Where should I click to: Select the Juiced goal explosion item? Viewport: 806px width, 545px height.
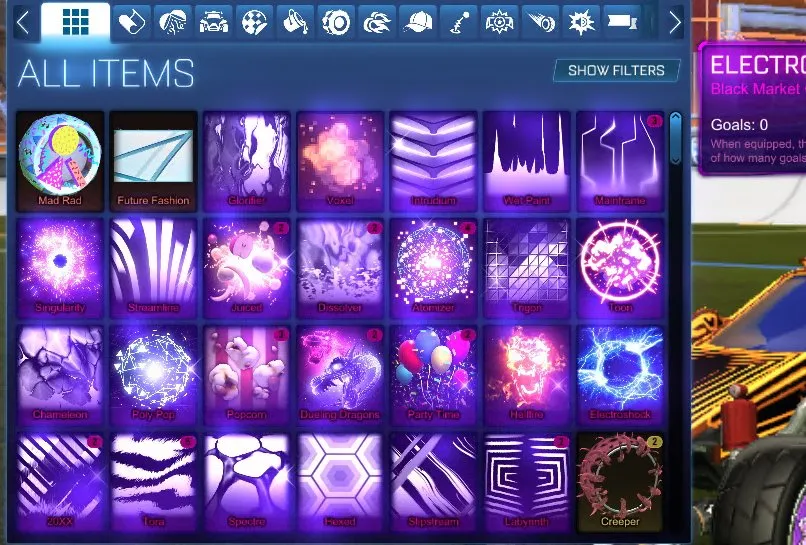[247, 268]
